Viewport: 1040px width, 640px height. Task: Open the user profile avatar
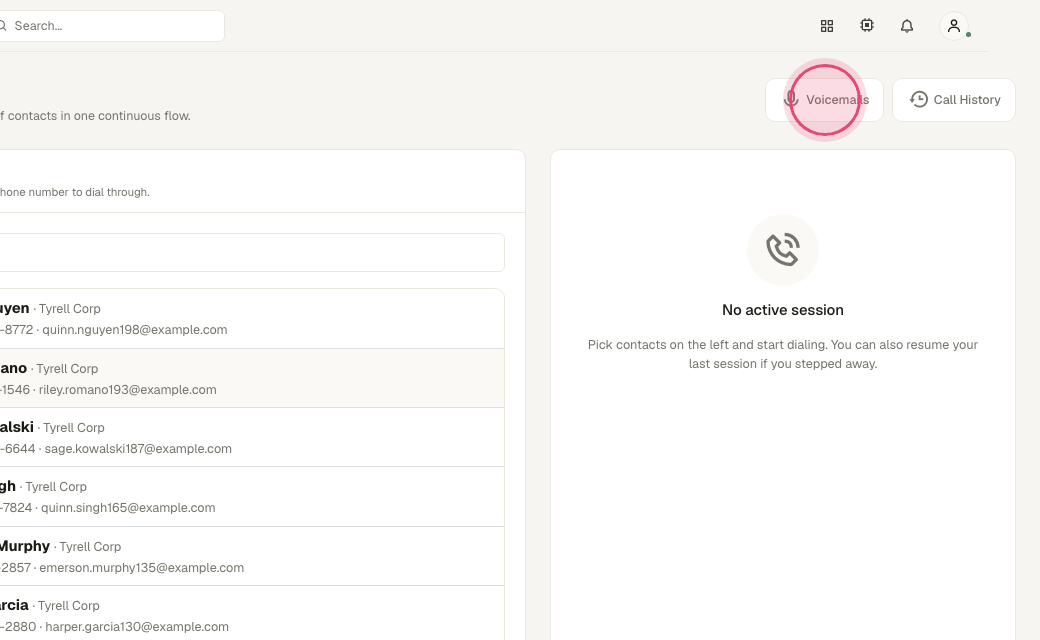954,26
